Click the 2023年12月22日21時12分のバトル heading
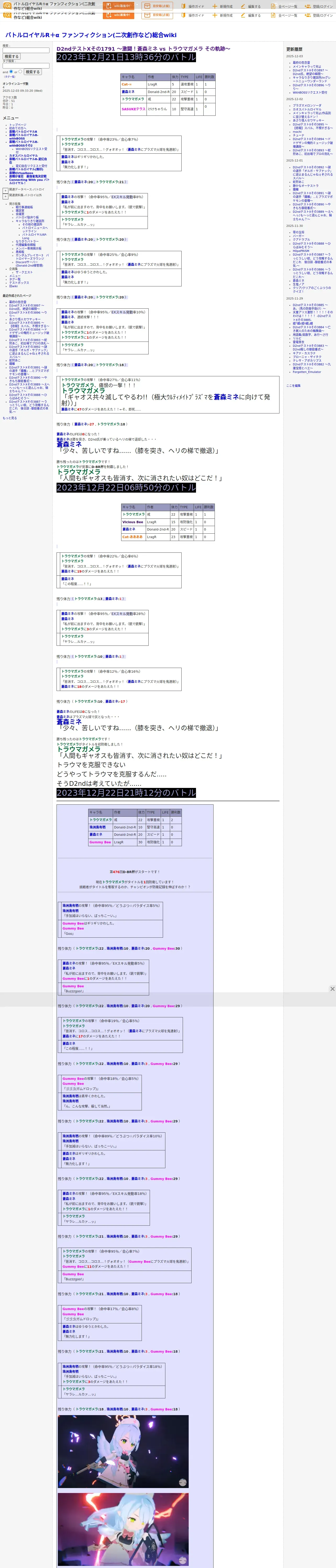This screenshot has width=336, height=1568. tap(126, 793)
